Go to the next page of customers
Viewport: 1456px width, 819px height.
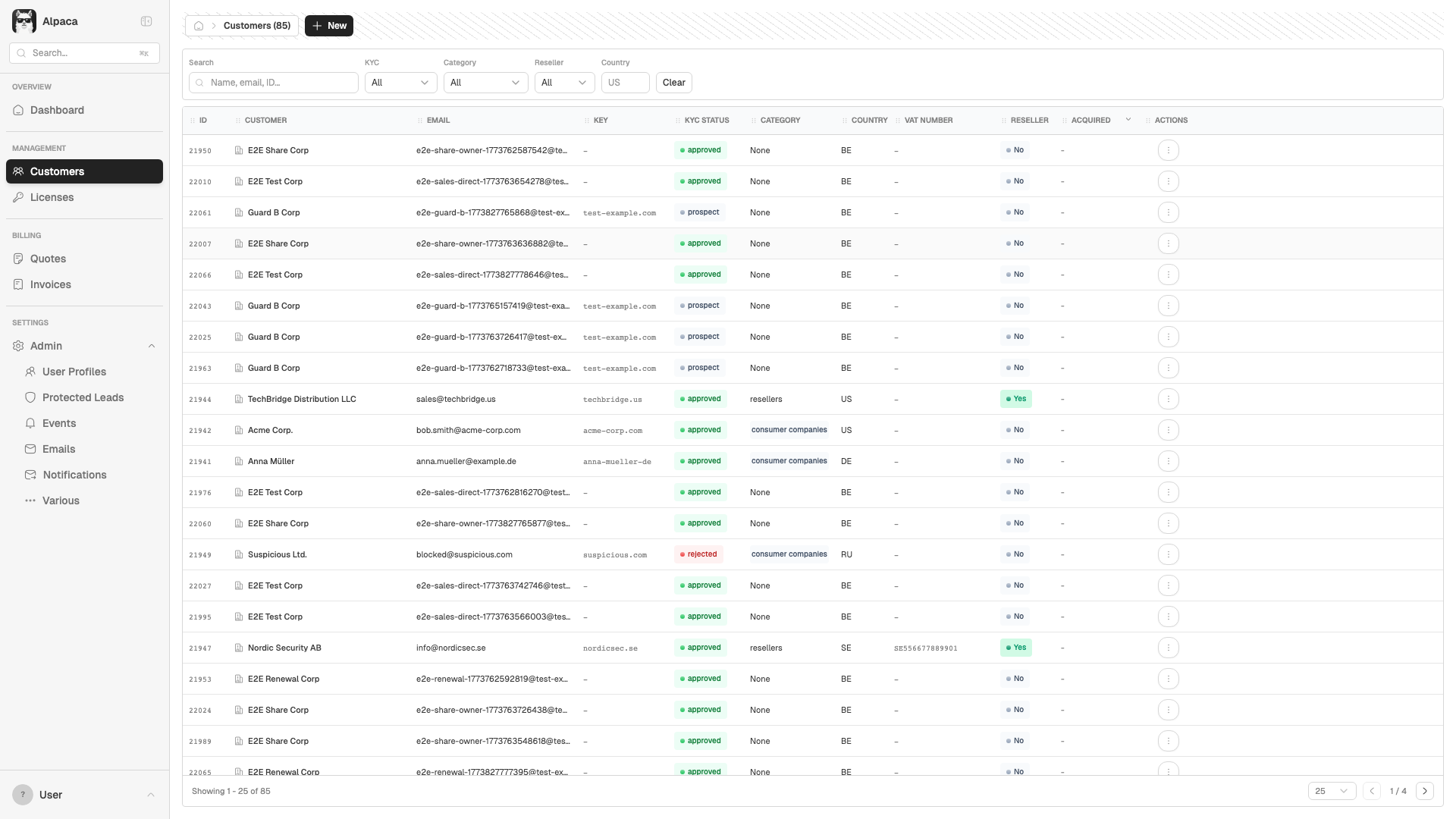pos(1425,791)
